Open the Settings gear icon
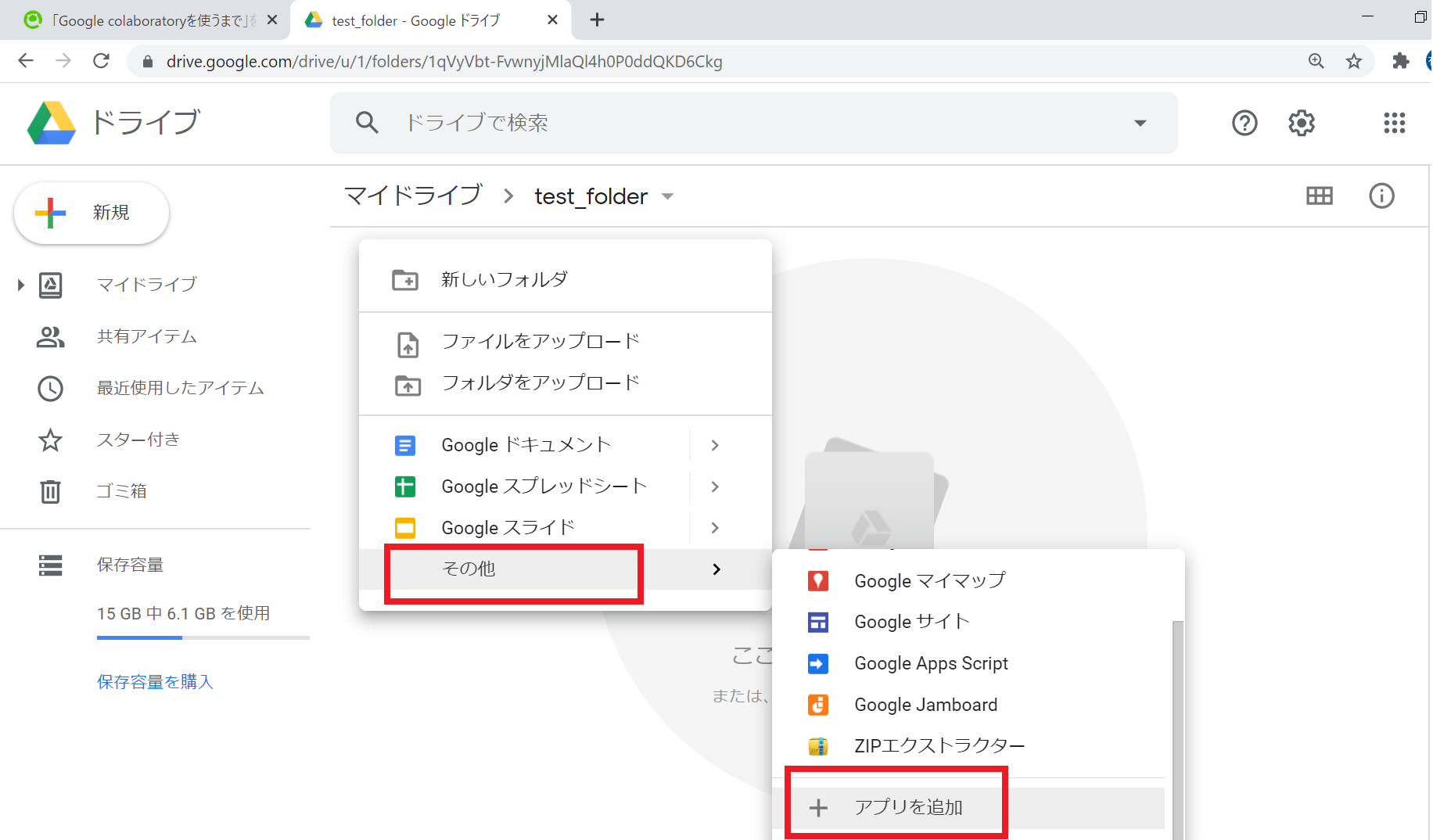This screenshot has width=1433, height=840. click(1302, 123)
